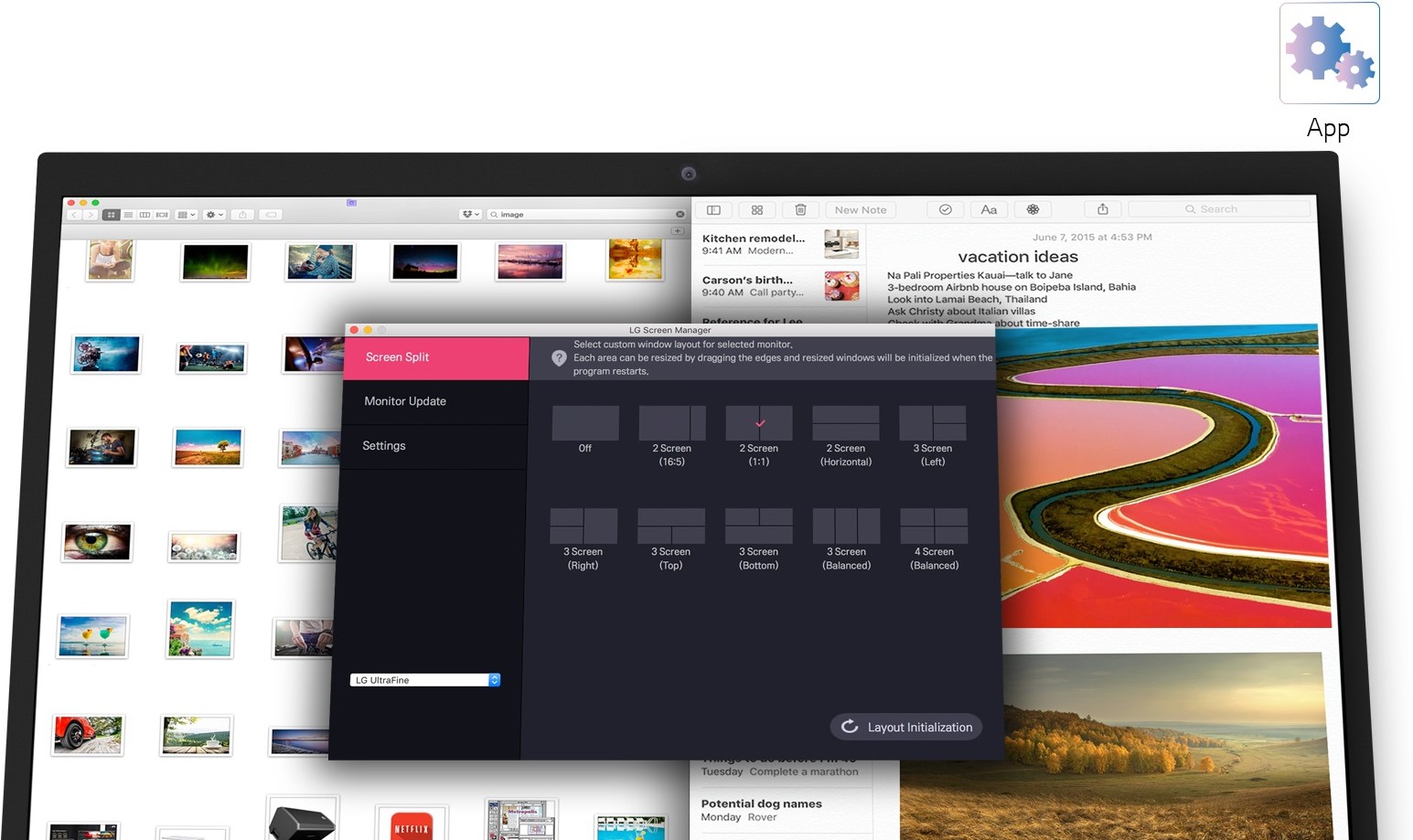Select the pink sunset lake thumbnail
Image resolution: width=1413 pixels, height=840 pixels.
point(530,261)
